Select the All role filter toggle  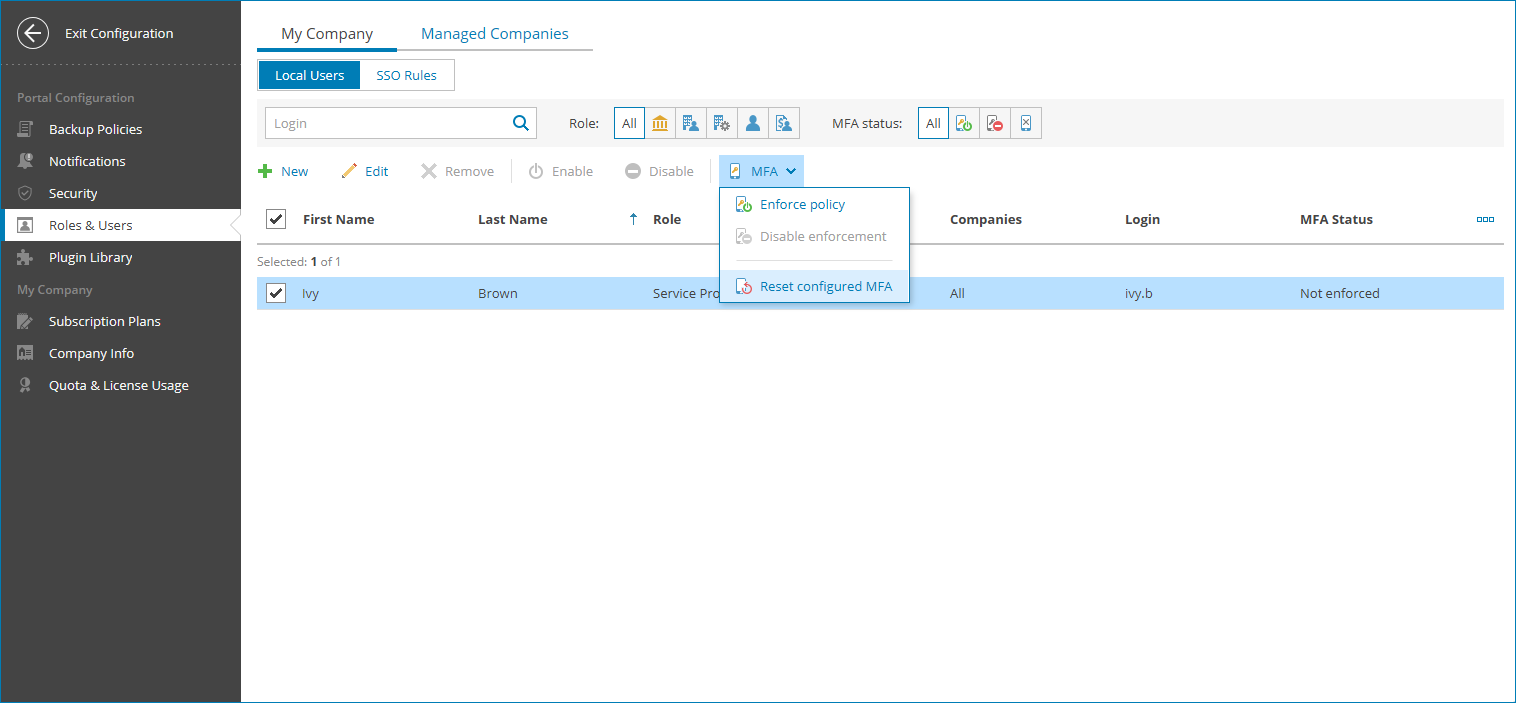tap(629, 122)
